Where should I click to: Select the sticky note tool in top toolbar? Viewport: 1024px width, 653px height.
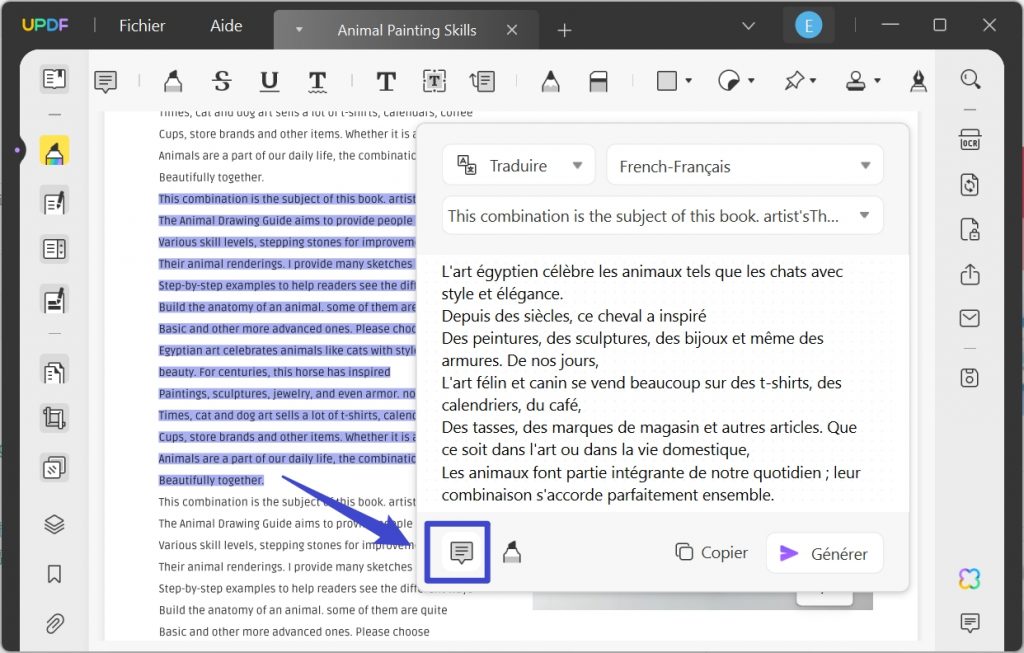[105, 82]
